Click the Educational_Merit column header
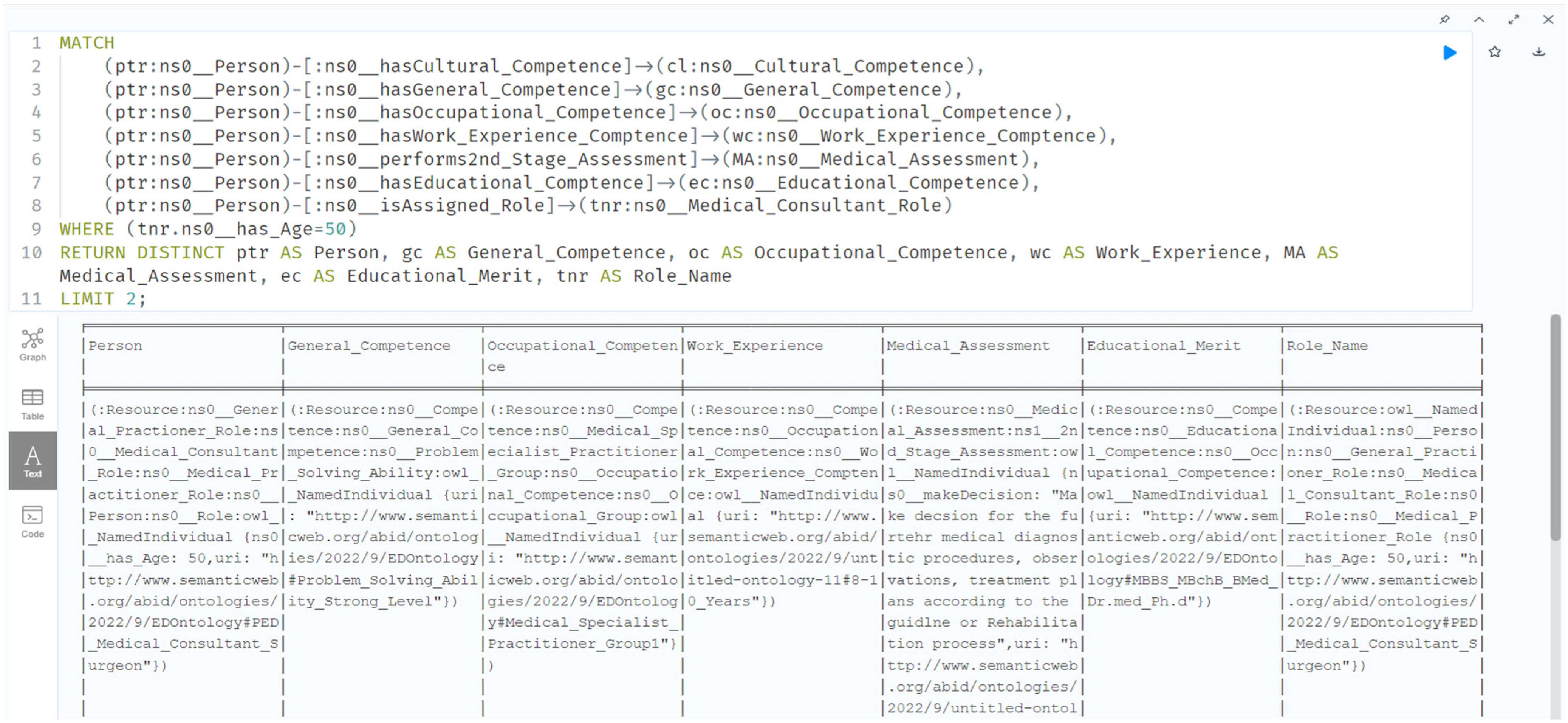 [1162, 346]
